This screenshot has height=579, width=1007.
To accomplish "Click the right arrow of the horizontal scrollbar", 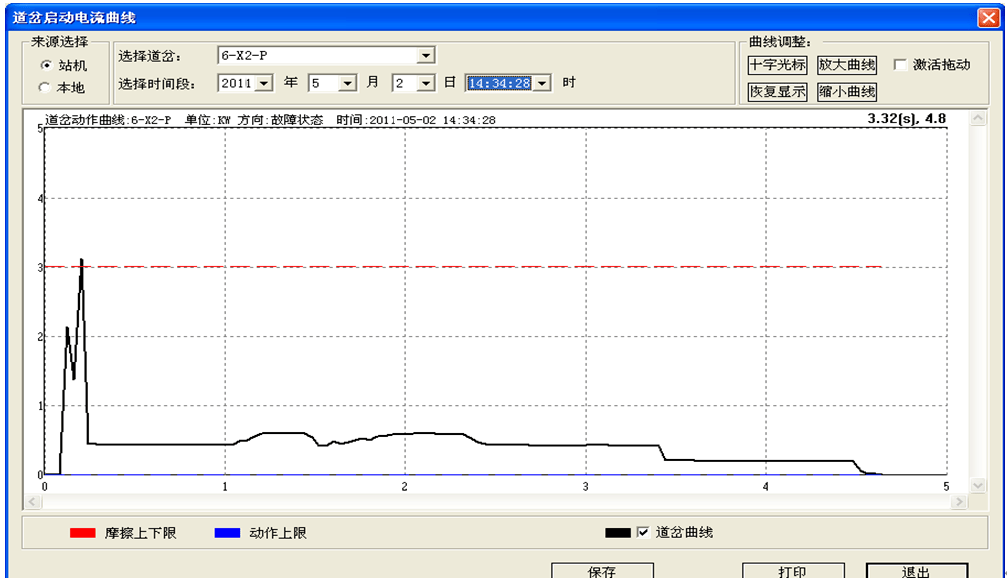I will 960,502.
